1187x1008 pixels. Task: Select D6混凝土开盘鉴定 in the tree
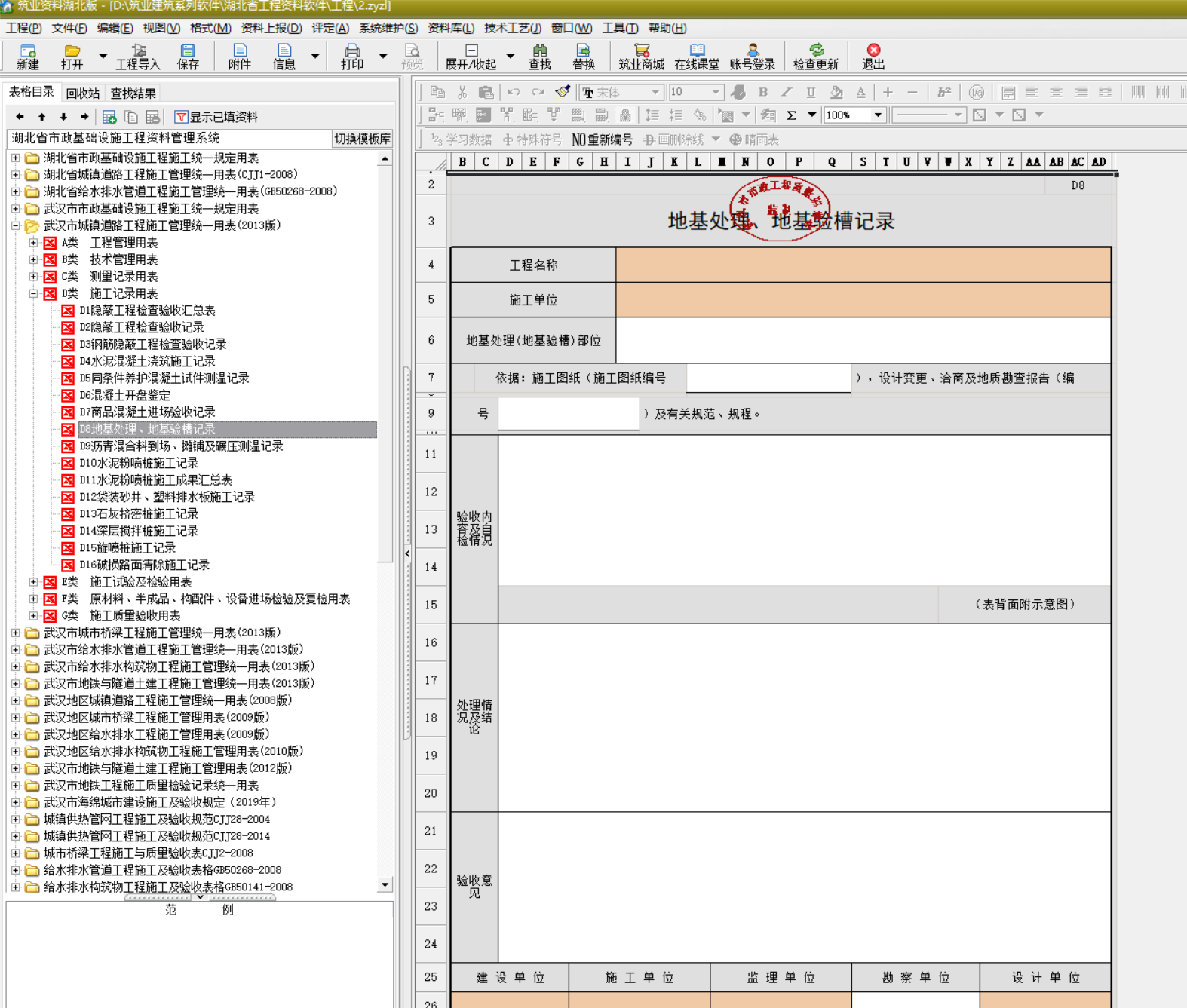(x=125, y=395)
